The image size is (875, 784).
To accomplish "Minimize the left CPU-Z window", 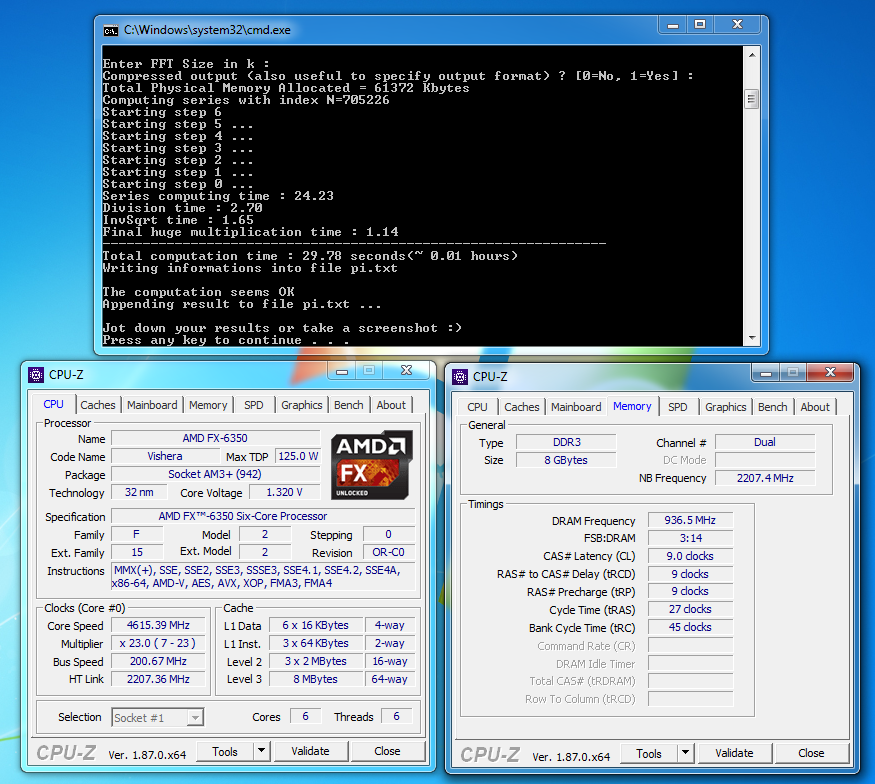I will pos(342,371).
